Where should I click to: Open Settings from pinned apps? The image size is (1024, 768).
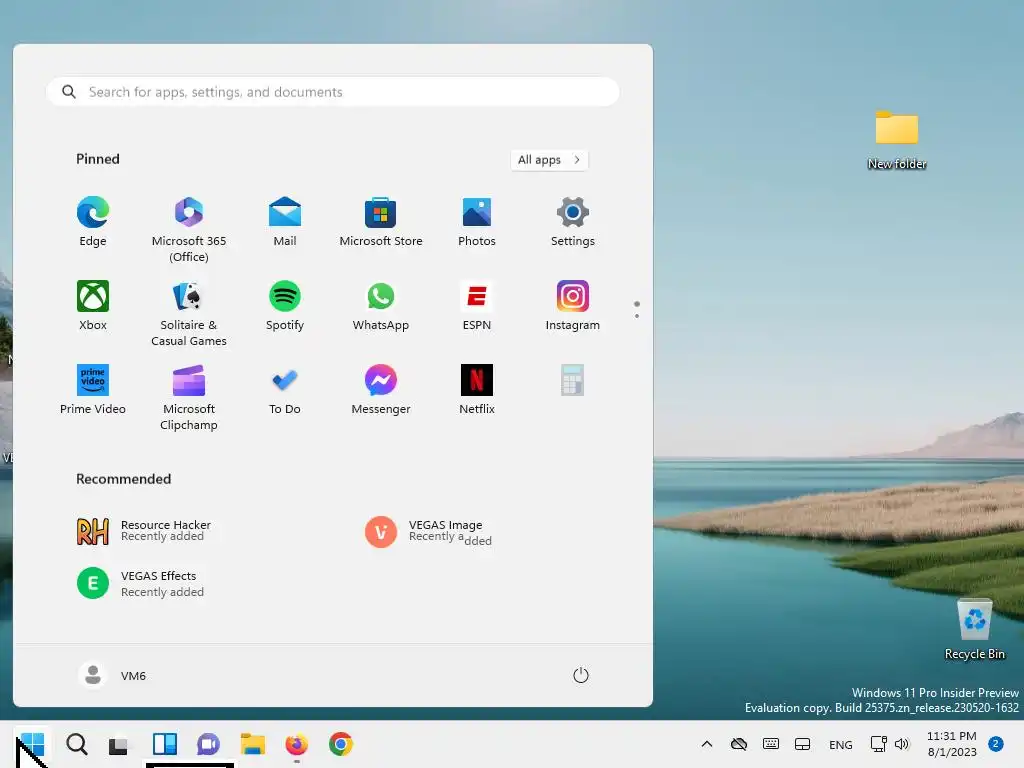[573, 222]
